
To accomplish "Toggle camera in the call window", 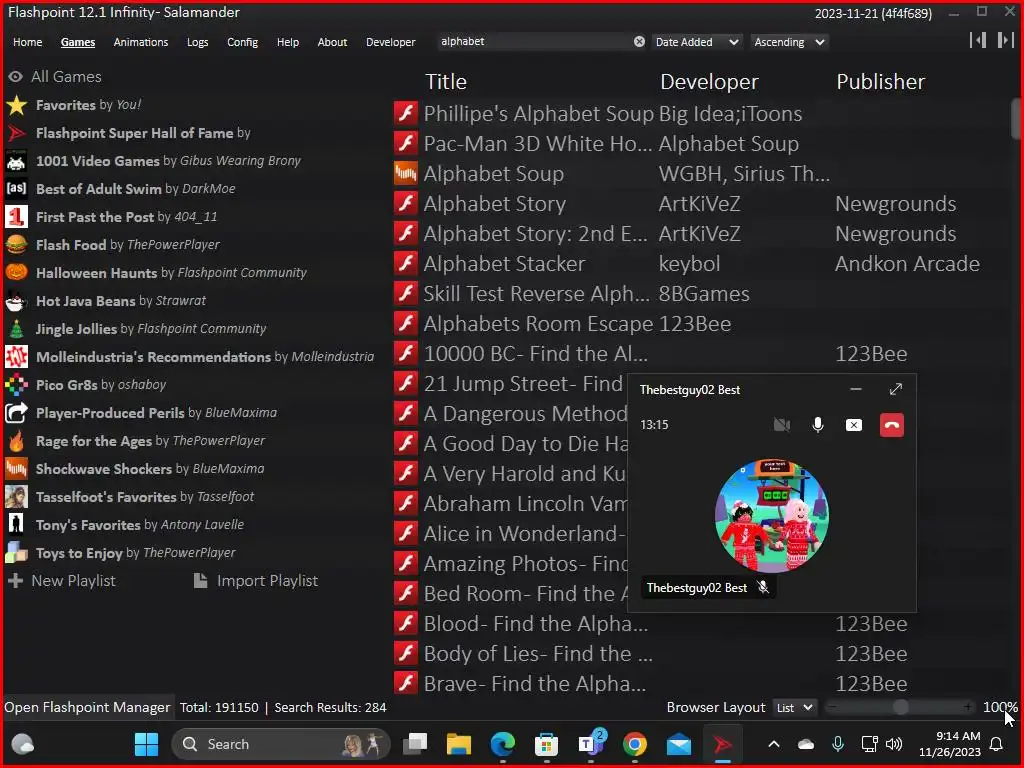I will pos(782,425).
